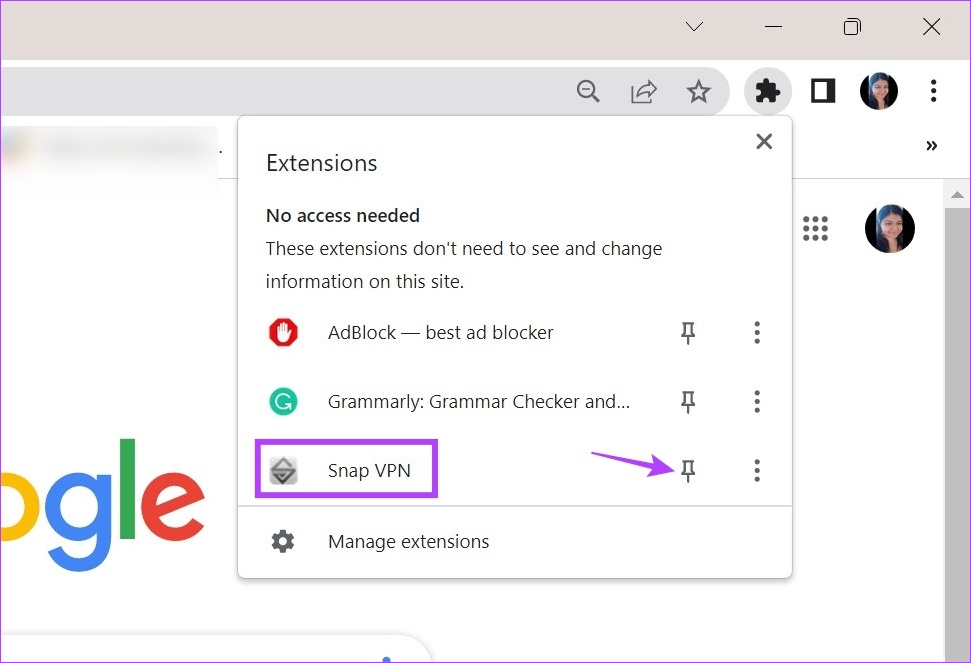Bookmark this page with star icon
The width and height of the screenshot is (971, 663).
699,91
